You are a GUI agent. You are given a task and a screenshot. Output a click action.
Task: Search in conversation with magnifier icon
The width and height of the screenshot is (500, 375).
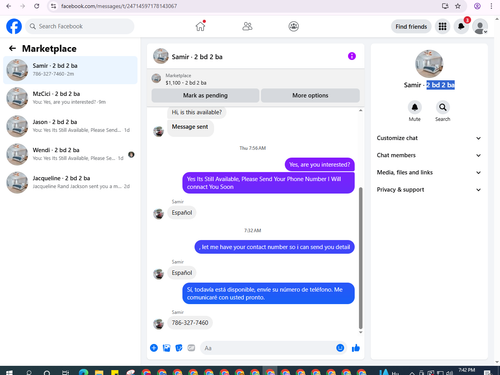443,107
